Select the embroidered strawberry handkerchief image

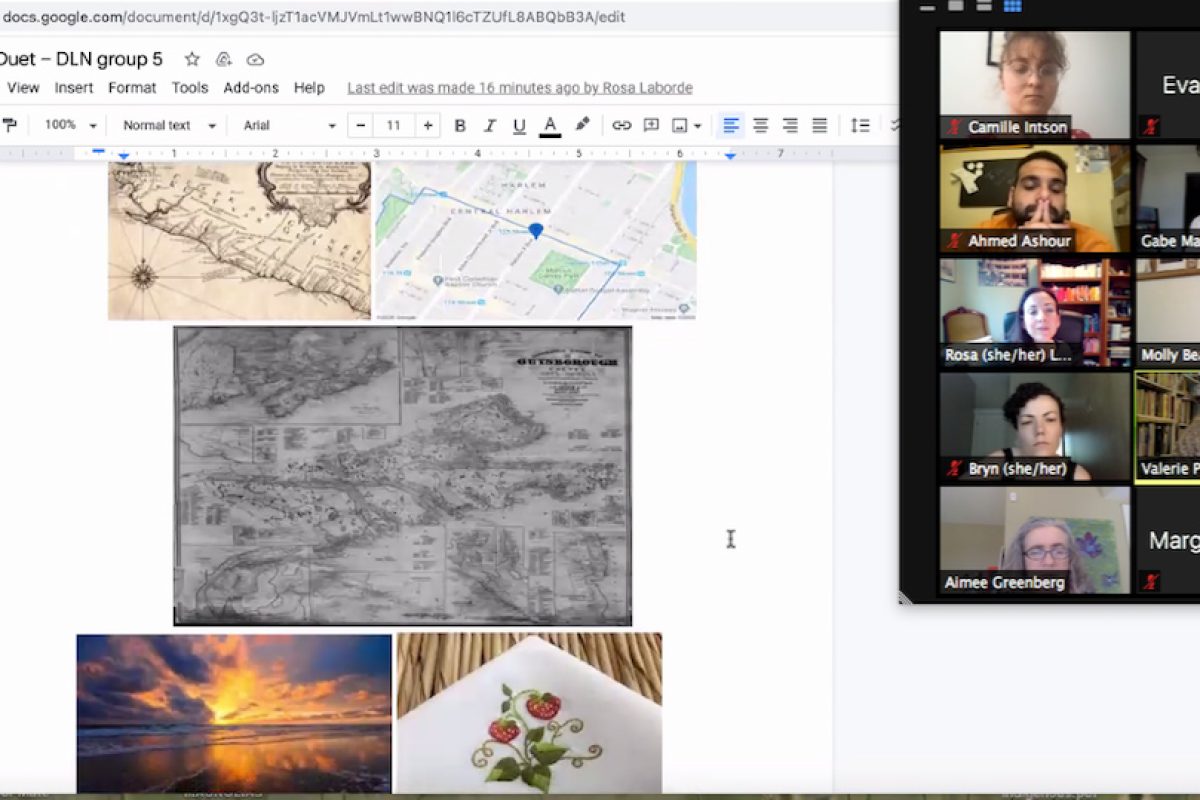pos(529,714)
